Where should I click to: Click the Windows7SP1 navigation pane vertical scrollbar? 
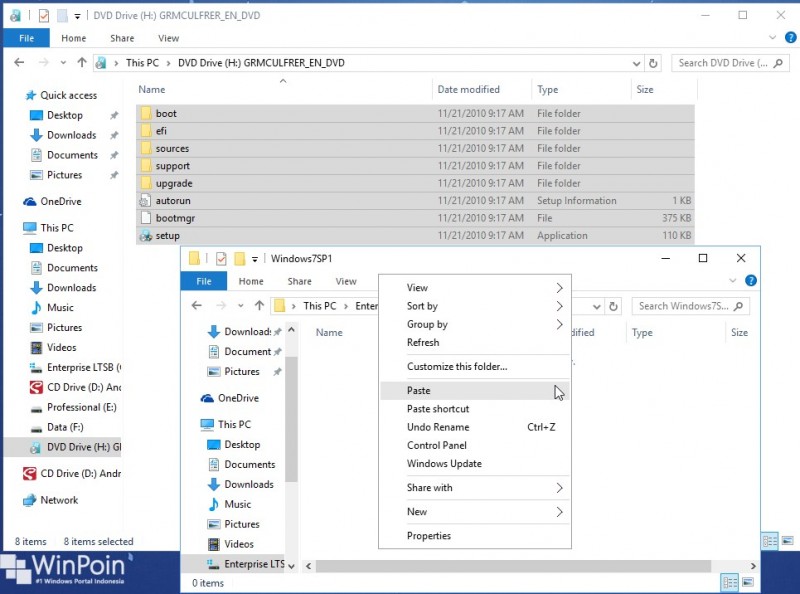(x=291, y=418)
